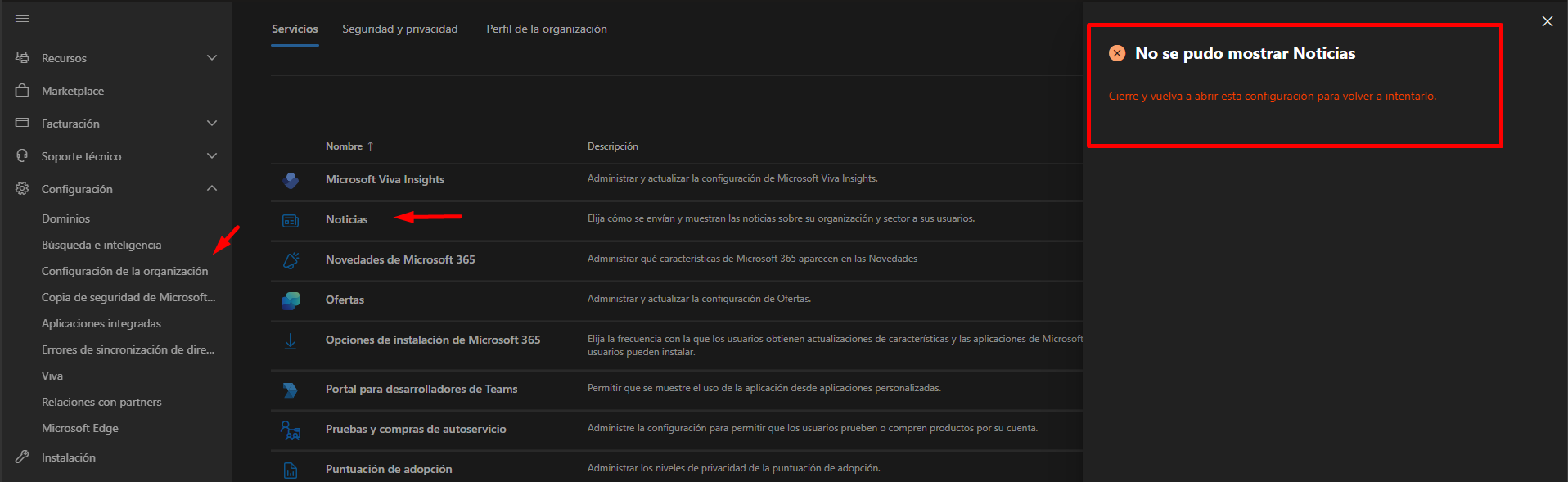Open Portal para desarrolladores de Teams

[x=421, y=389]
